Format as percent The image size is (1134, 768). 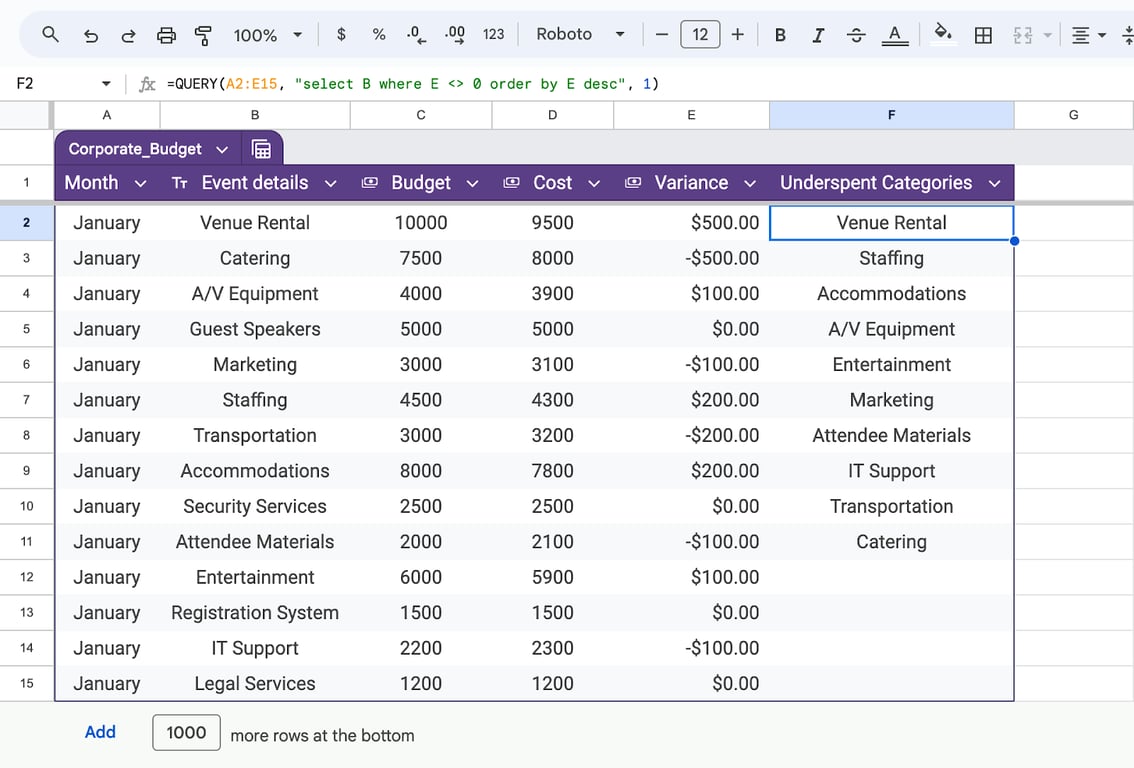tap(379, 34)
